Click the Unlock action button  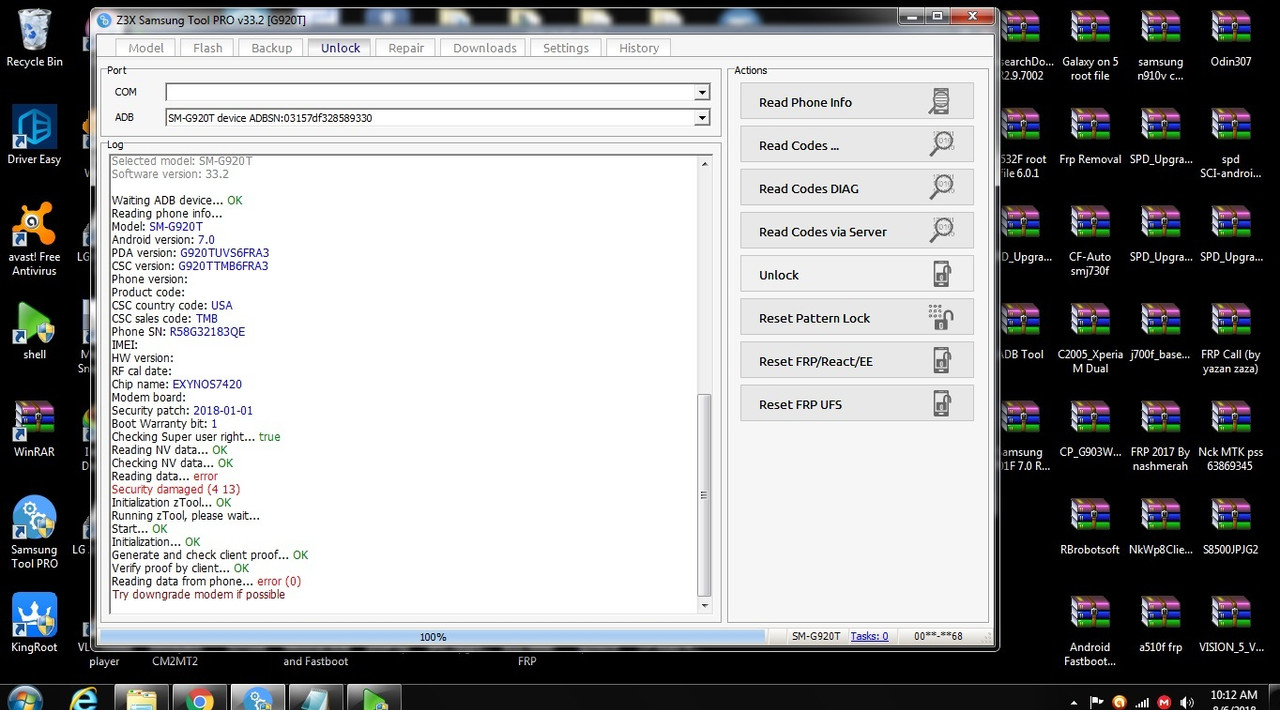pyautogui.click(x=857, y=274)
